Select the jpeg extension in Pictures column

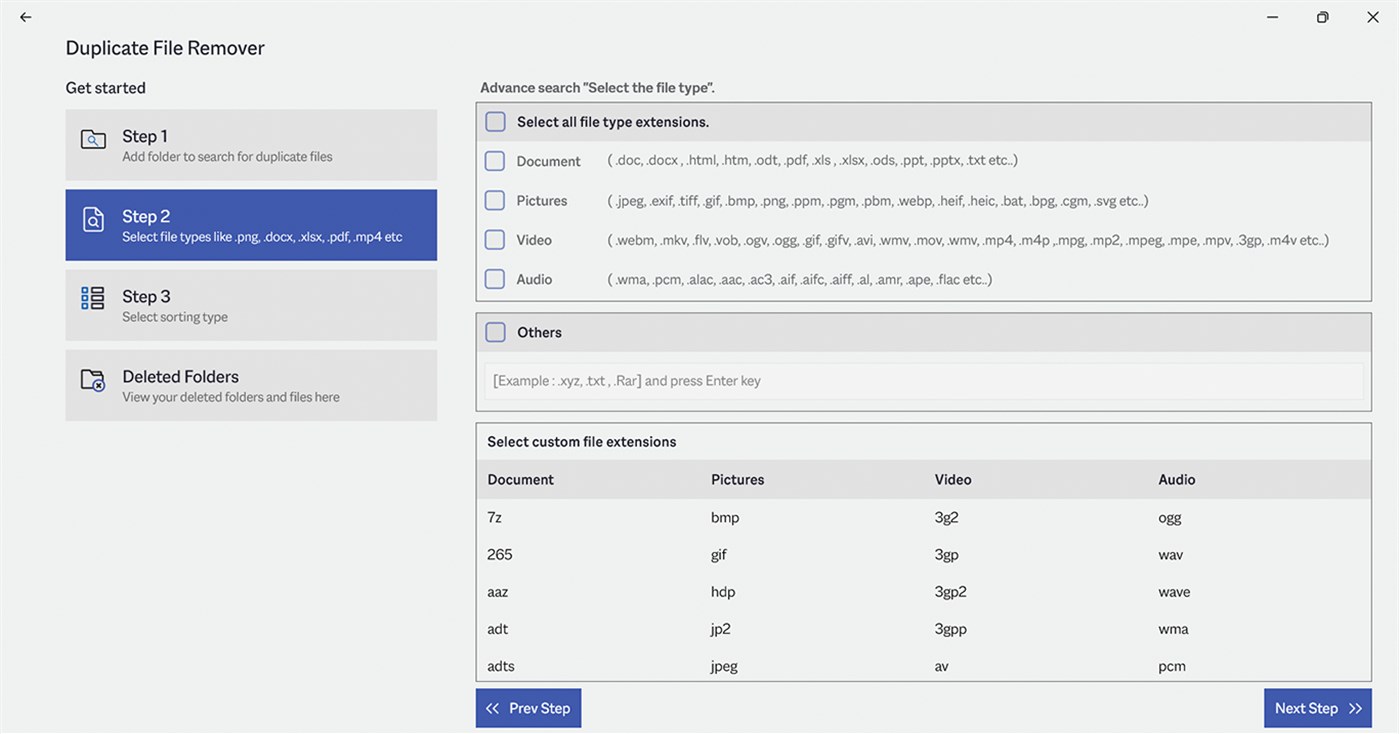pos(724,667)
